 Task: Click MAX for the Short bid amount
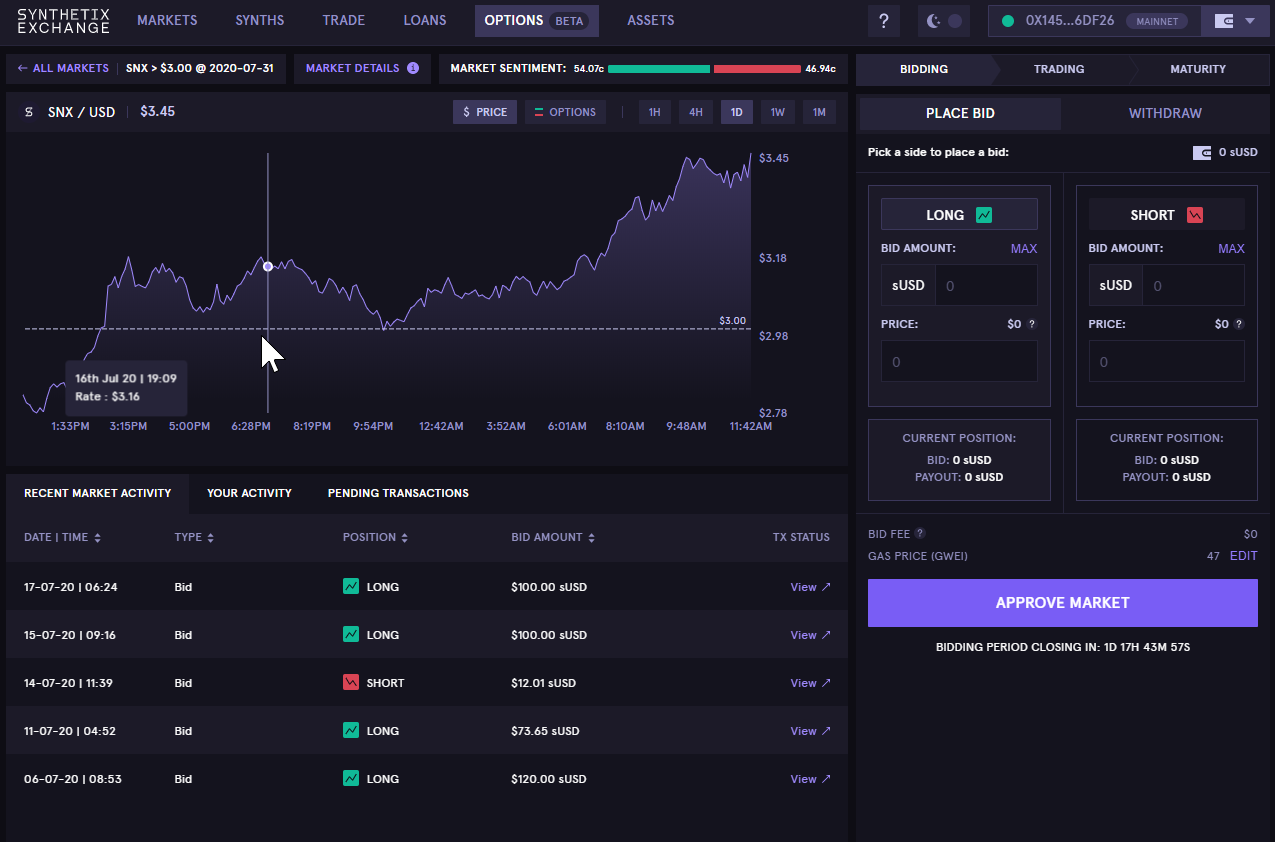[x=1231, y=249]
